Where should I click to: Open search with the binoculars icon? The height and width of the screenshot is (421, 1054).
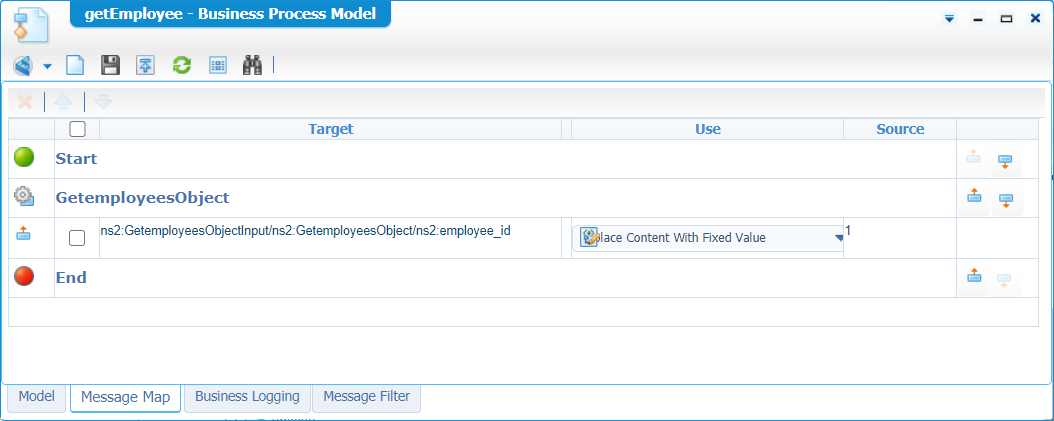(252, 66)
